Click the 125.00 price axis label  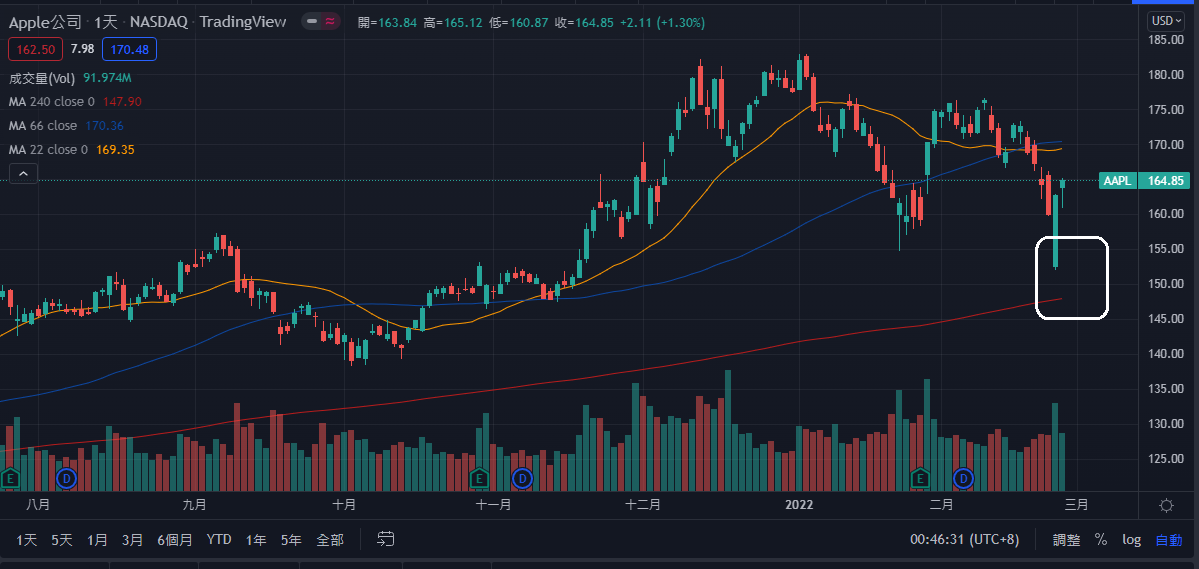[1166, 458]
